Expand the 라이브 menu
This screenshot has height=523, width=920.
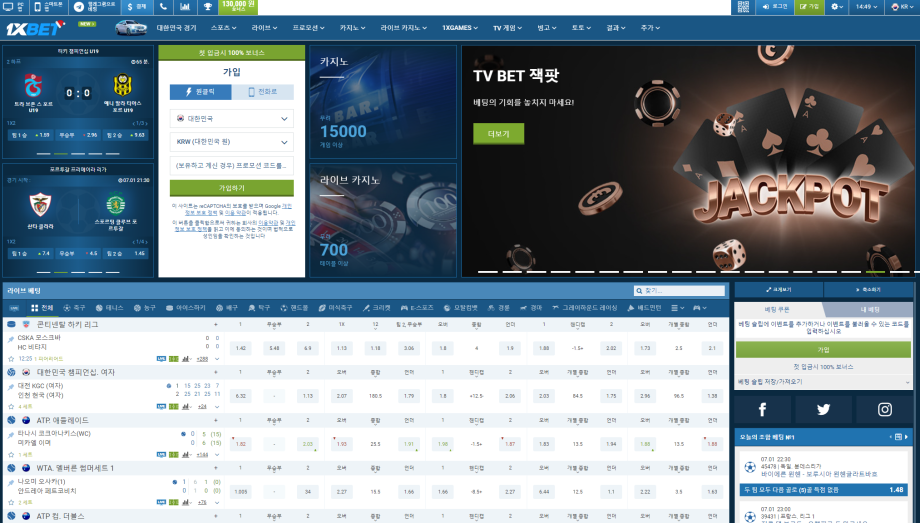point(264,28)
